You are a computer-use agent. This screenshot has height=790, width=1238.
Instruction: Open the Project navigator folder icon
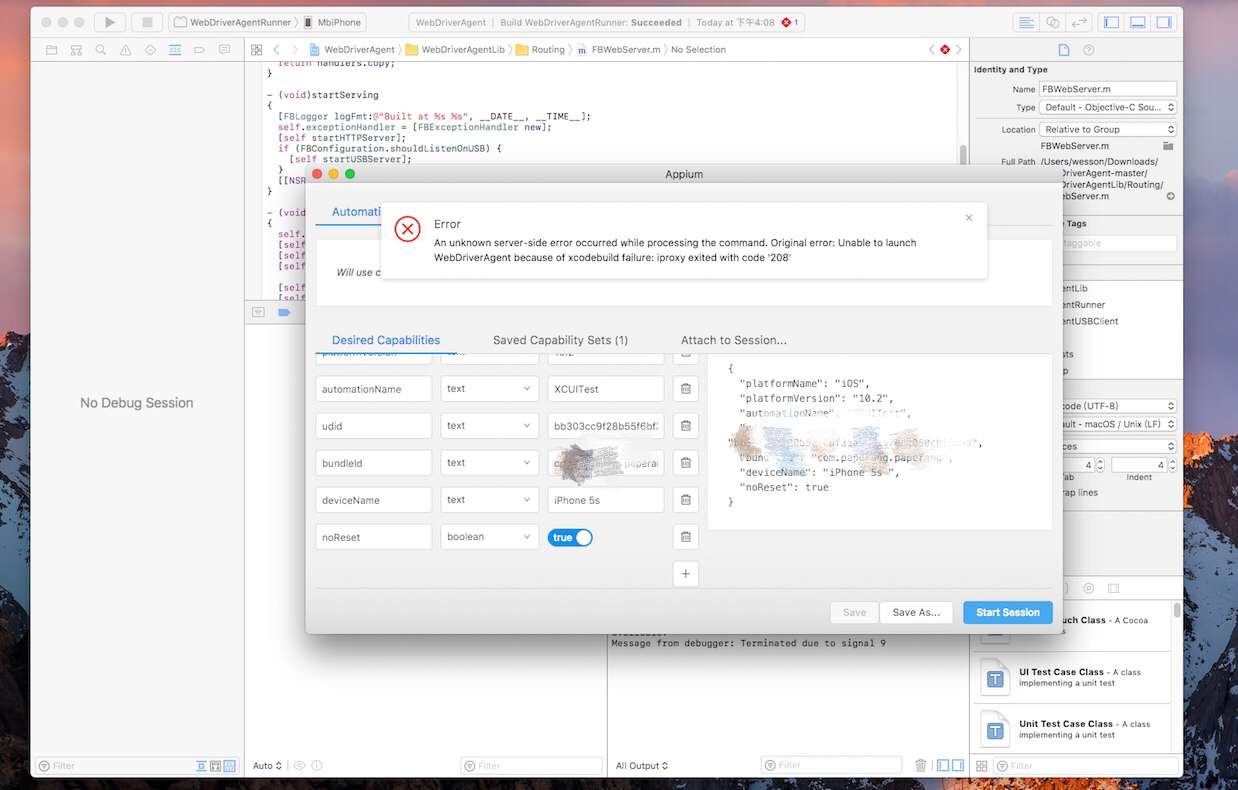click(x=52, y=49)
